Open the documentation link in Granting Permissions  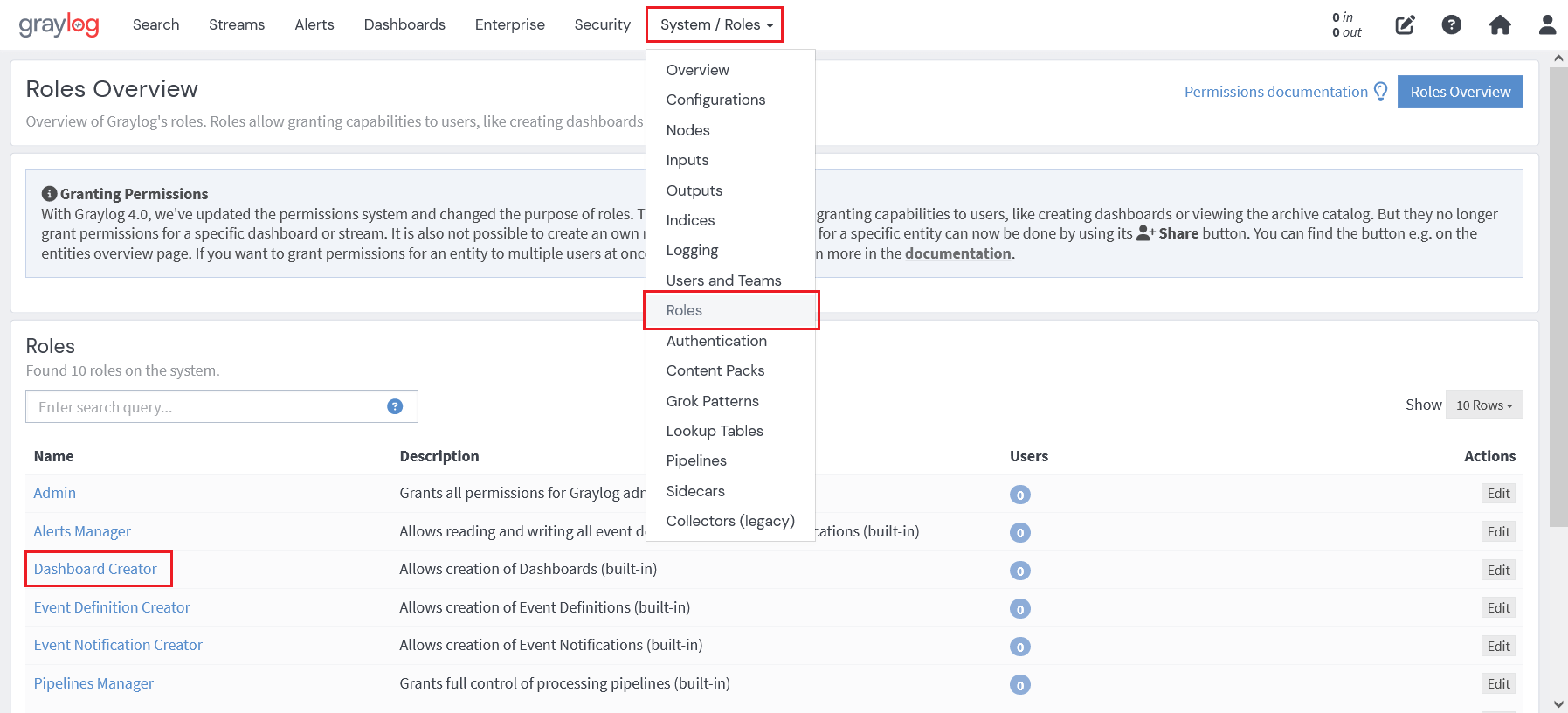point(957,253)
